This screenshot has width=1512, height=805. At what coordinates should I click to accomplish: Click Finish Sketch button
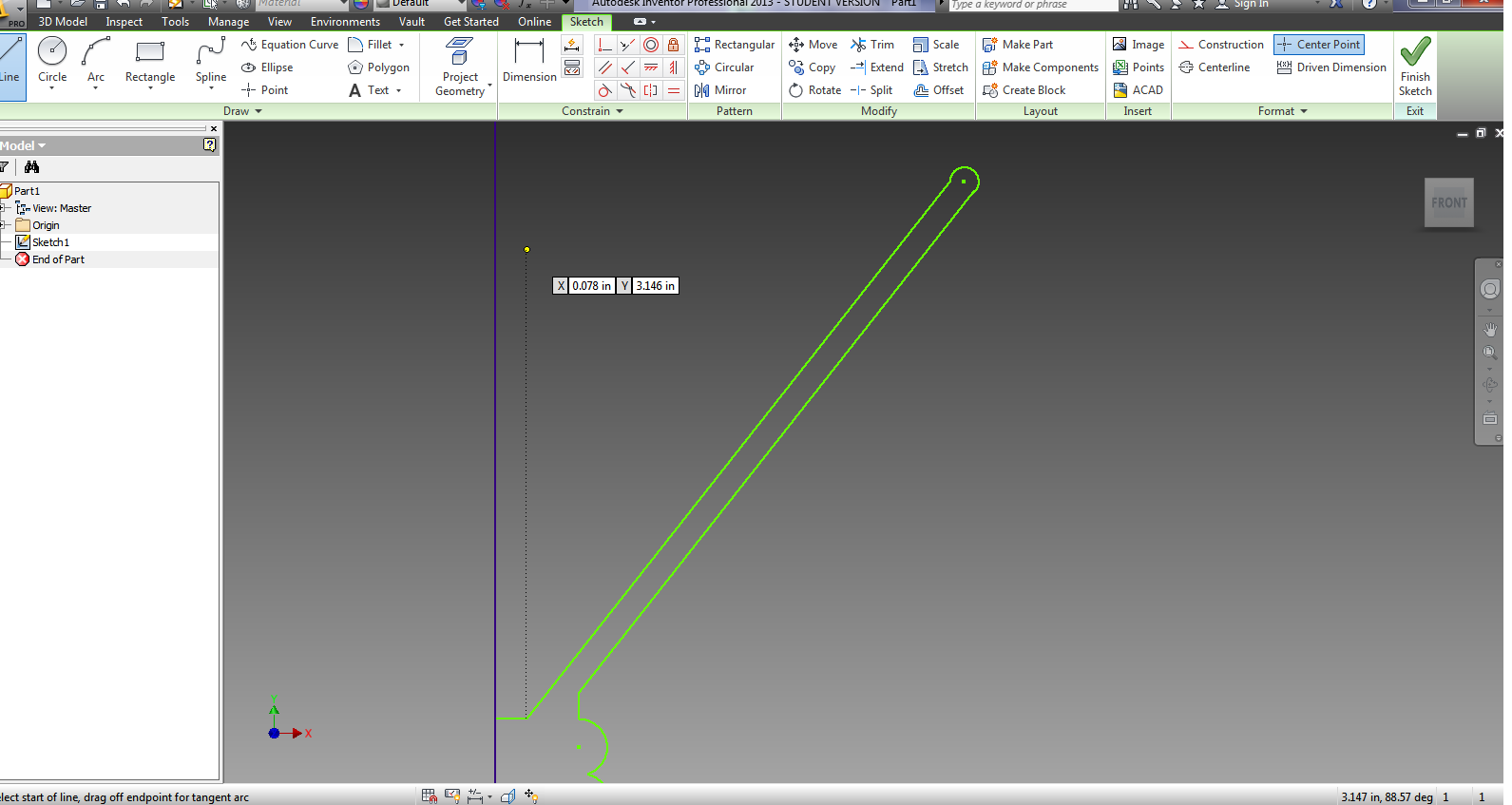tap(1415, 67)
